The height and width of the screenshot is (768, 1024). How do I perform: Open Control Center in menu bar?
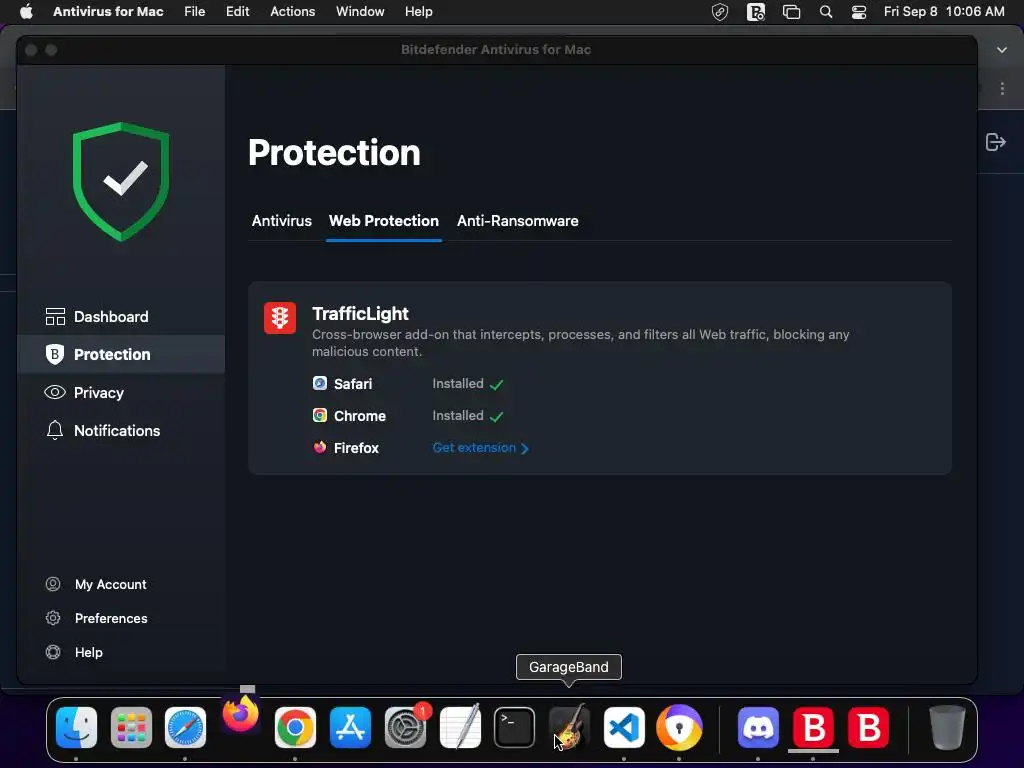[859, 12]
